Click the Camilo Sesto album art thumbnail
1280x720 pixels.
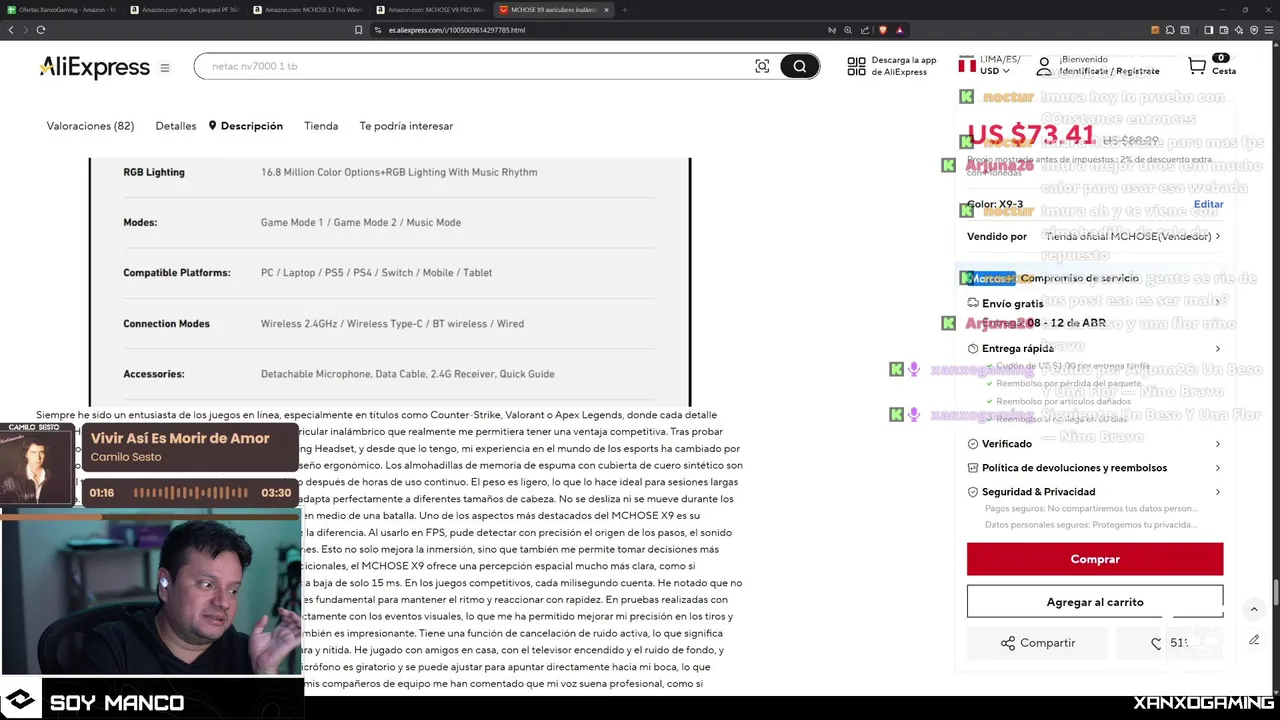[x=36, y=465]
